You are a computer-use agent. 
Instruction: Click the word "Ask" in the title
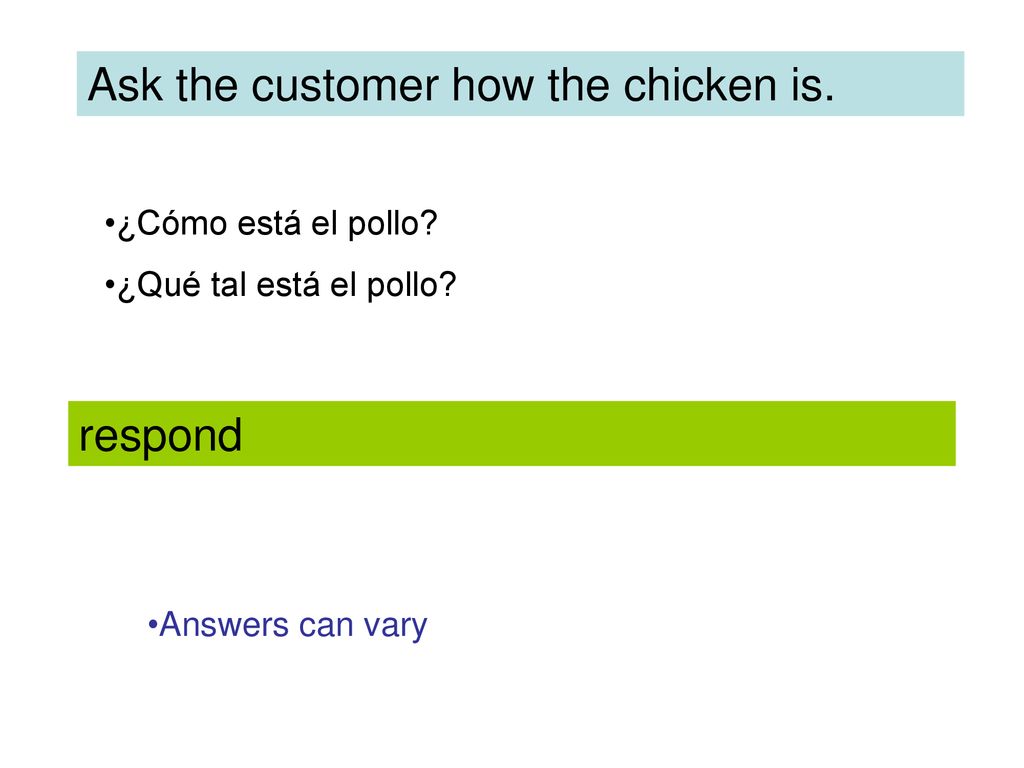click(x=125, y=85)
